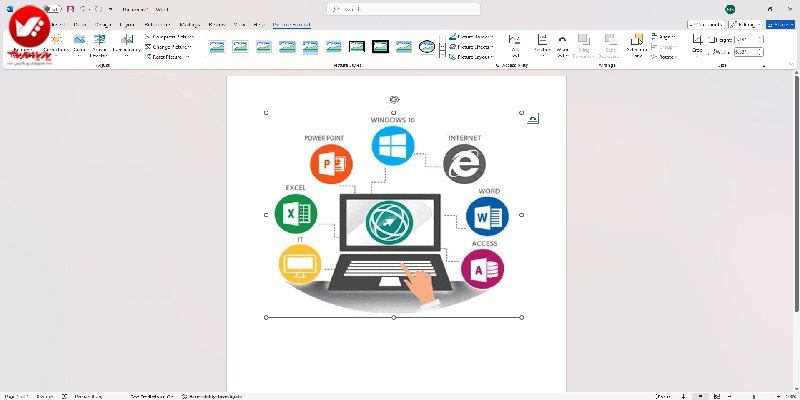Open the View tab

tap(239, 24)
